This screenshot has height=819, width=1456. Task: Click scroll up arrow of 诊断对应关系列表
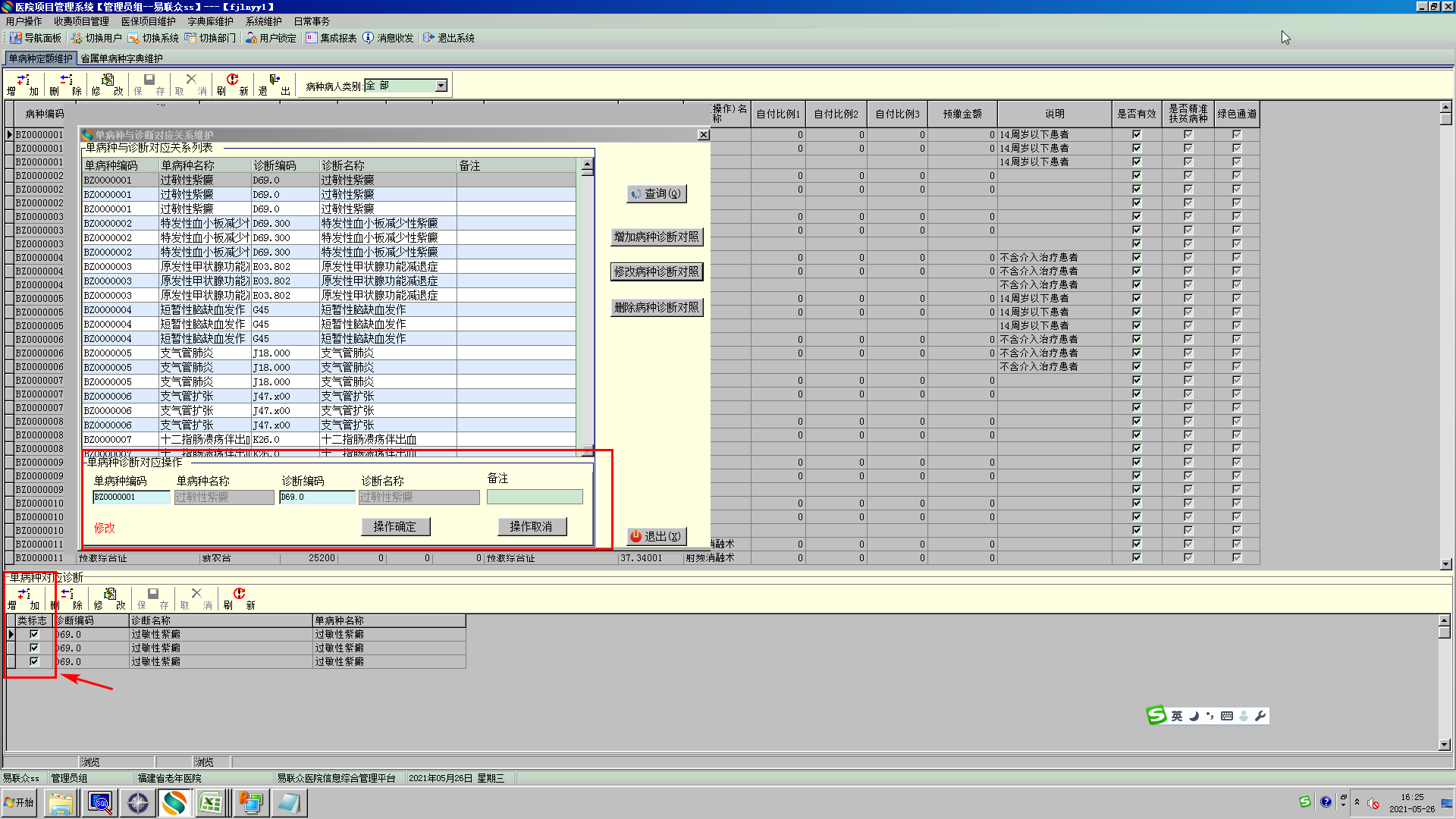(x=587, y=164)
